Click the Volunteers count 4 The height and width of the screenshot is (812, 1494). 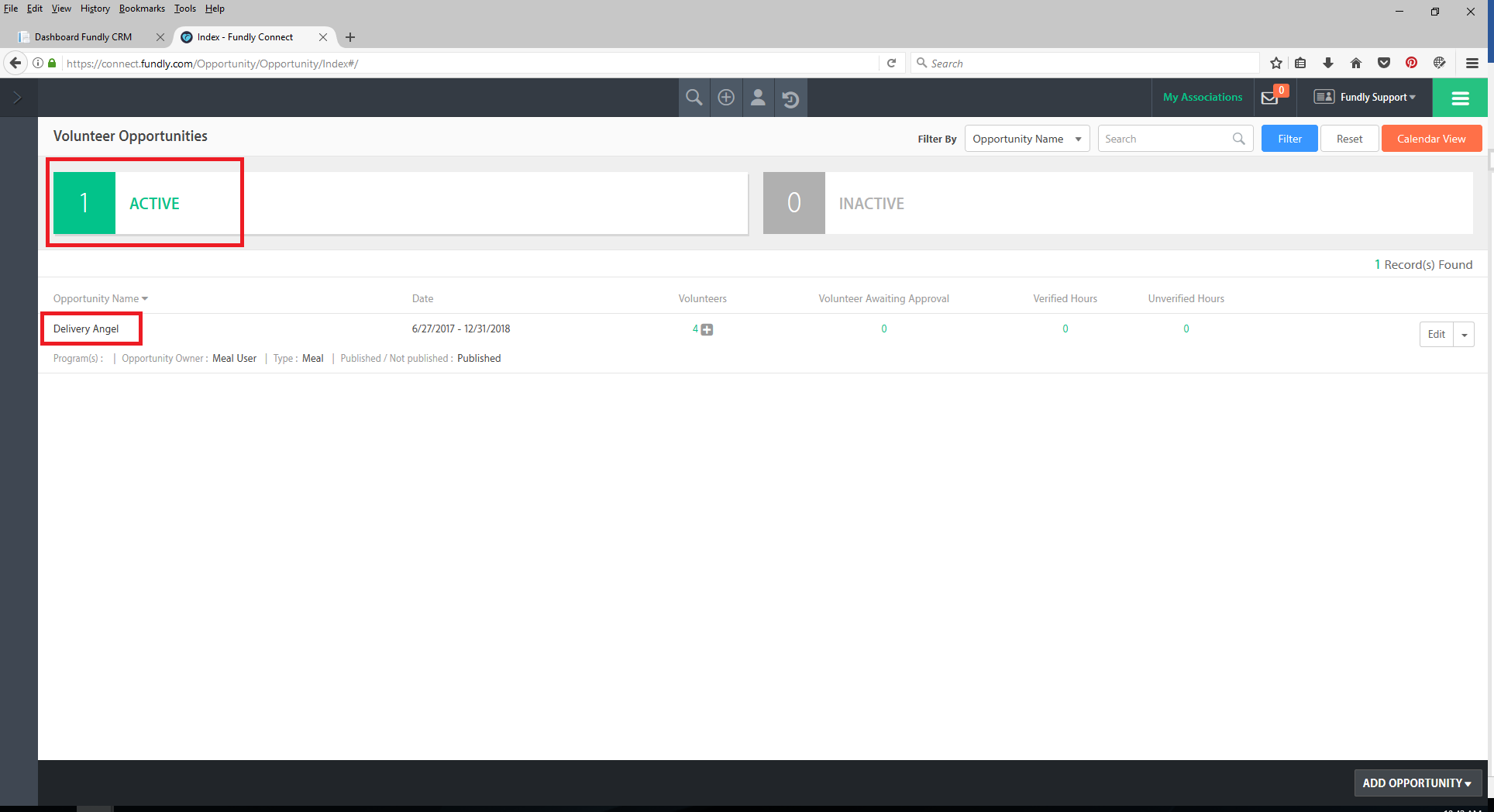tap(695, 329)
